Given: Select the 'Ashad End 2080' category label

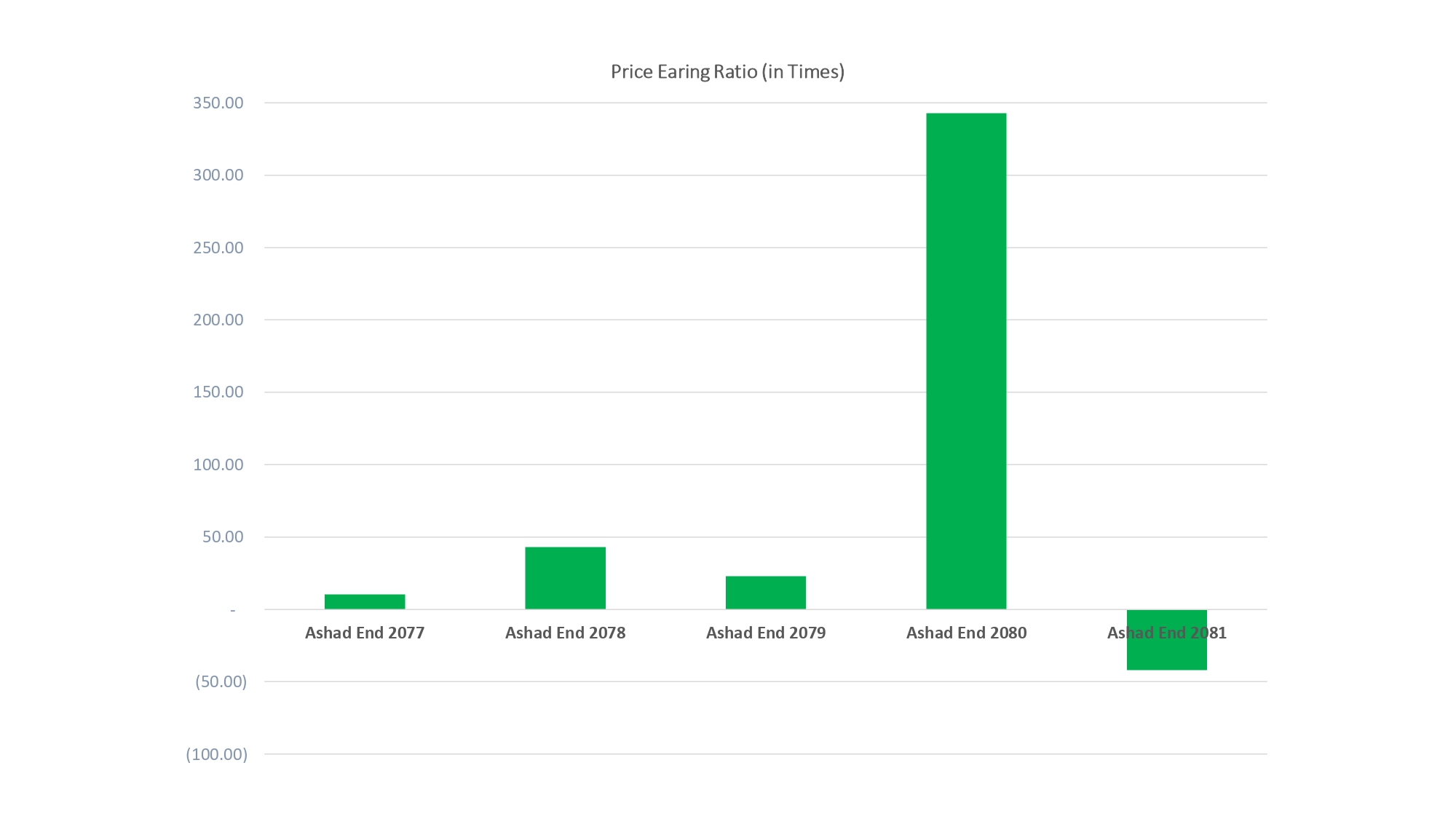Looking at the screenshot, I should (x=966, y=633).
